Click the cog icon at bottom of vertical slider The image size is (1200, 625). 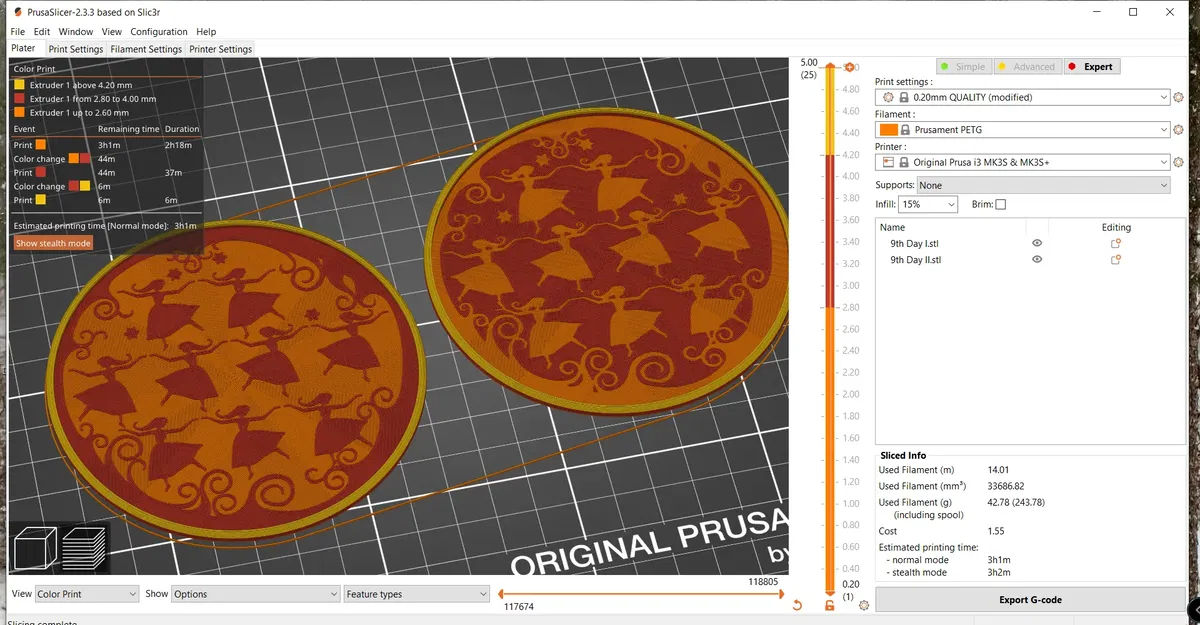click(x=864, y=606)
